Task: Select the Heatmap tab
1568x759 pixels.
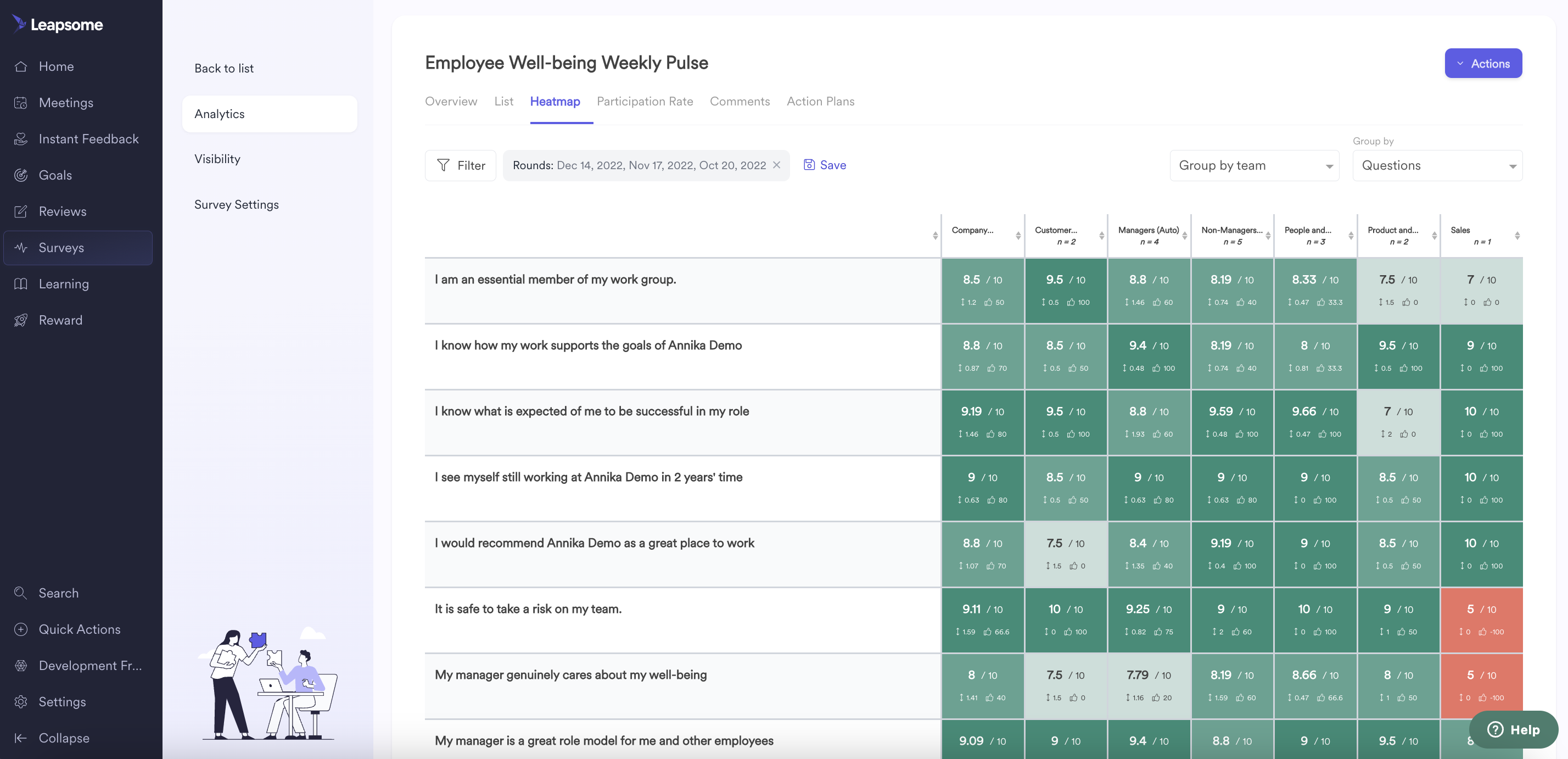Action: (555, 102)
